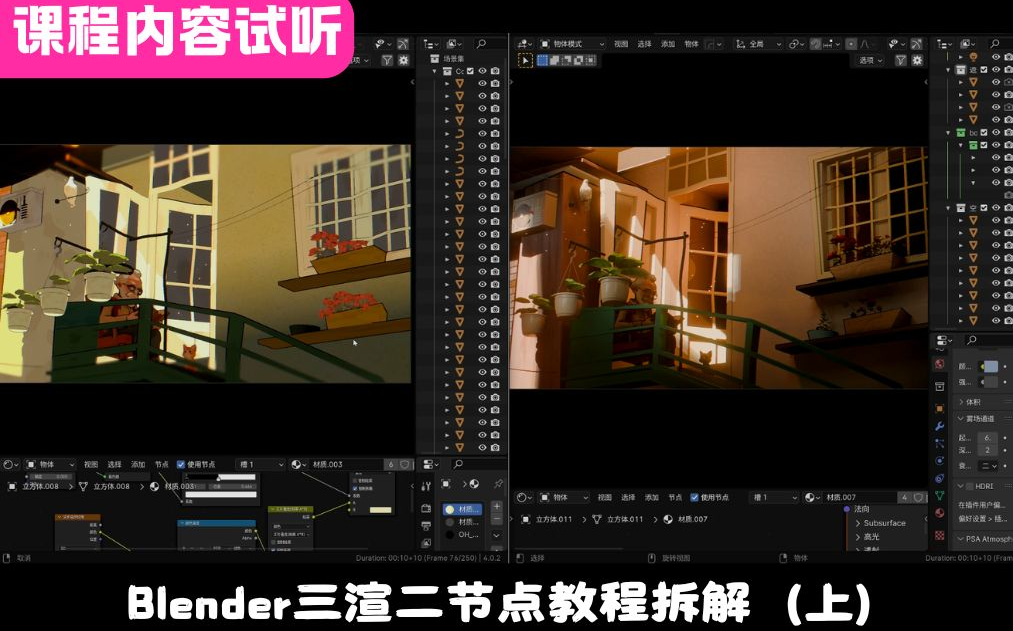Open Material properties tab in right properties editor
This screenshot has height=631, width=1013.
coord(939,513)
